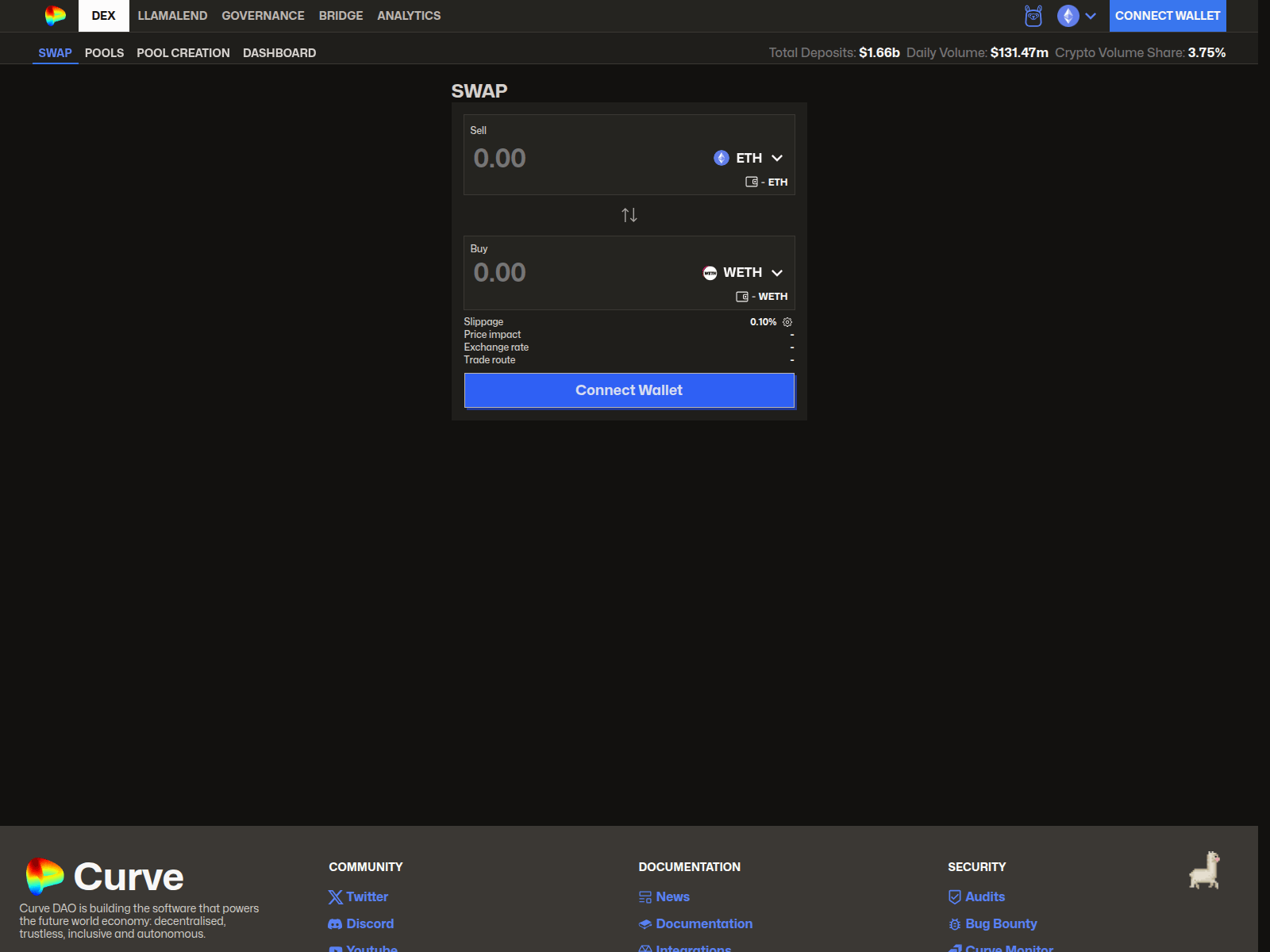Screen dimensions: 1270x952
Task: Open the ETH sell token dropdown
Action: [749, 158]
